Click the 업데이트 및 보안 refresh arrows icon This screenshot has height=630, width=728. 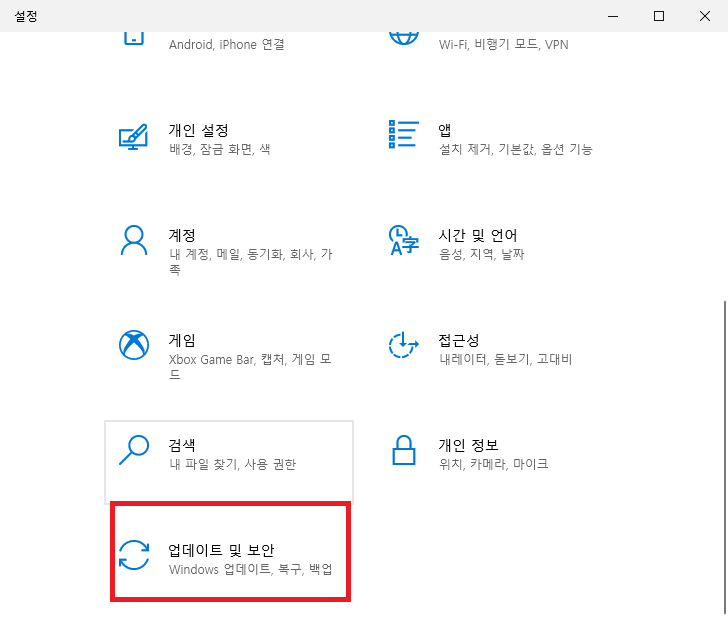(134, 555)
